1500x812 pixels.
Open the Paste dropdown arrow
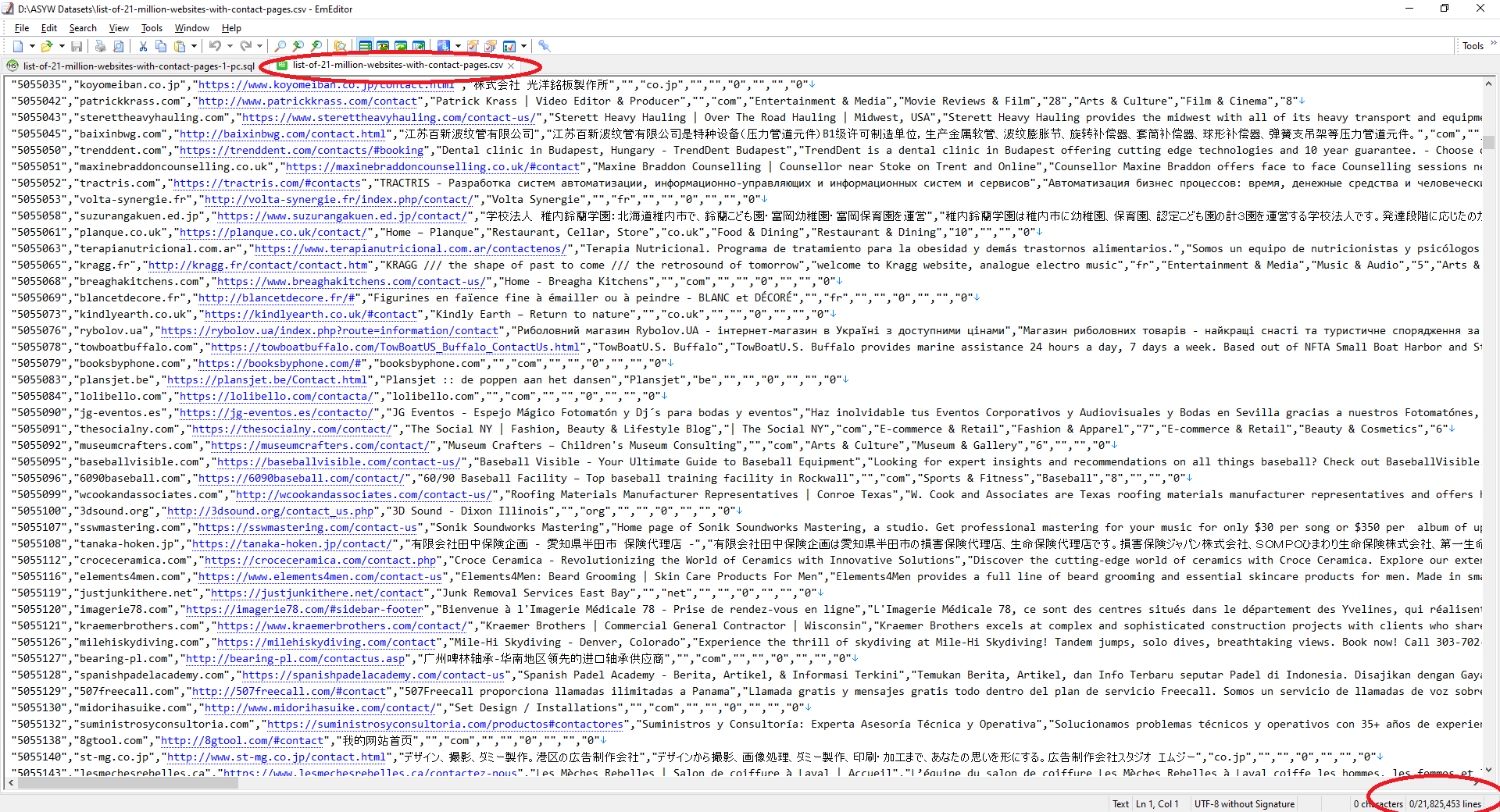(x=193, y=46)
